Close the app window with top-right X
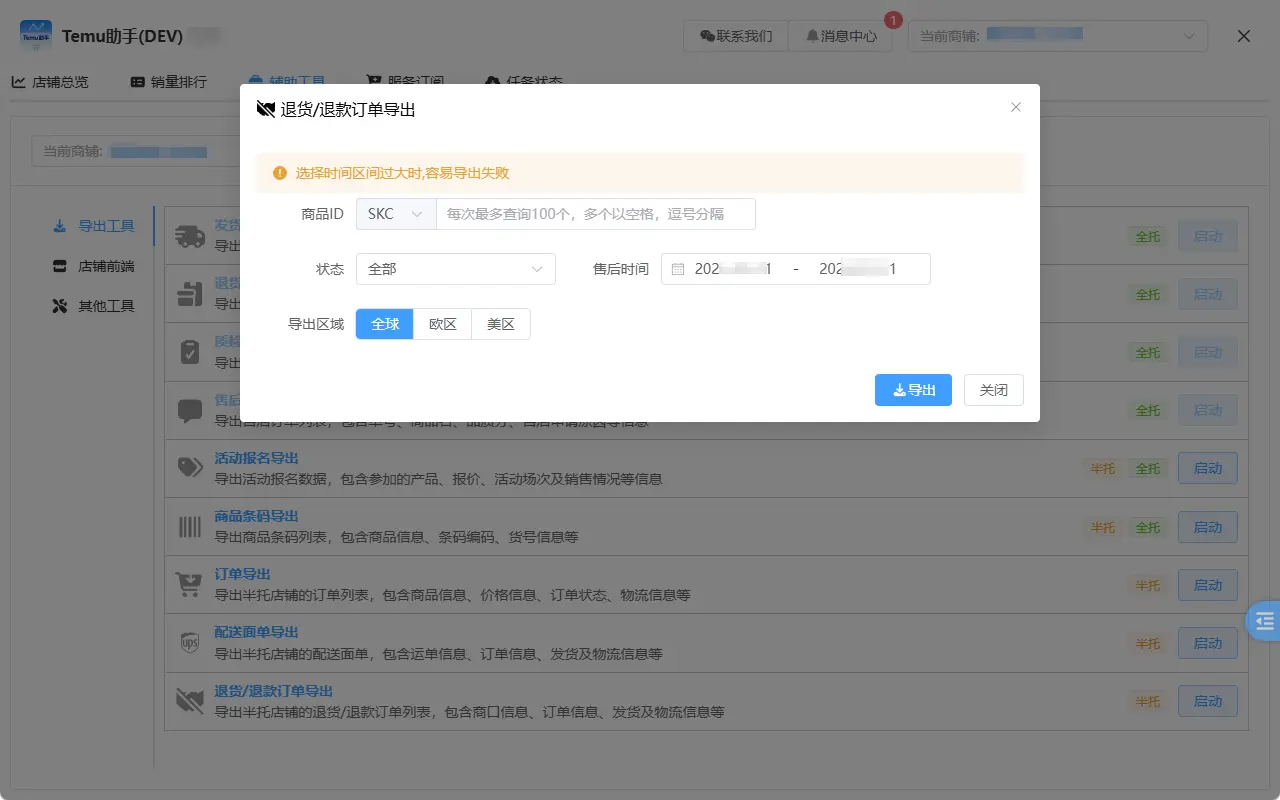 click(1244, 36)
